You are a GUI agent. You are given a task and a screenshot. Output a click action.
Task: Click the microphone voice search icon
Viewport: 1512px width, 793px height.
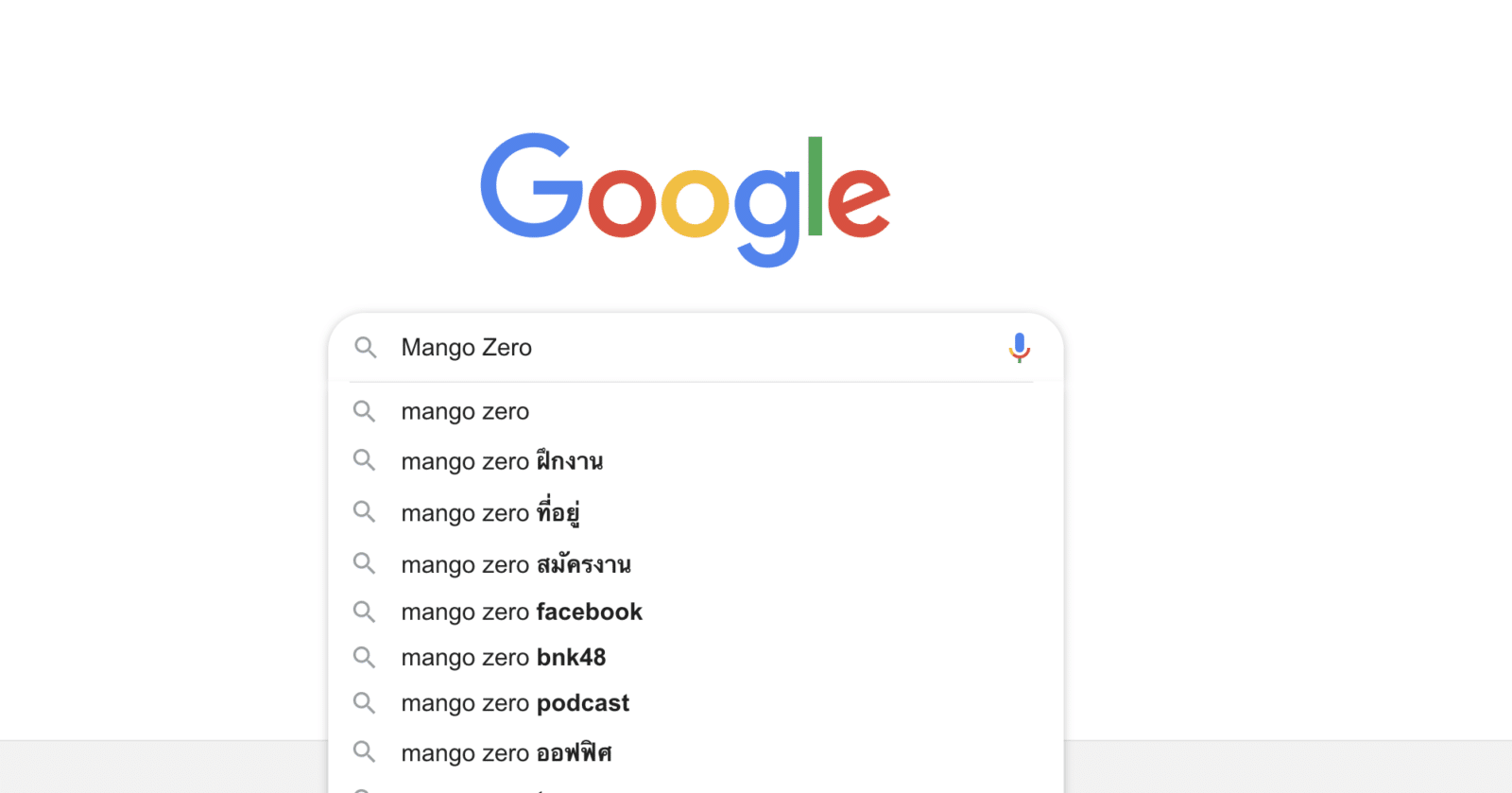(x=1019, y=348)
